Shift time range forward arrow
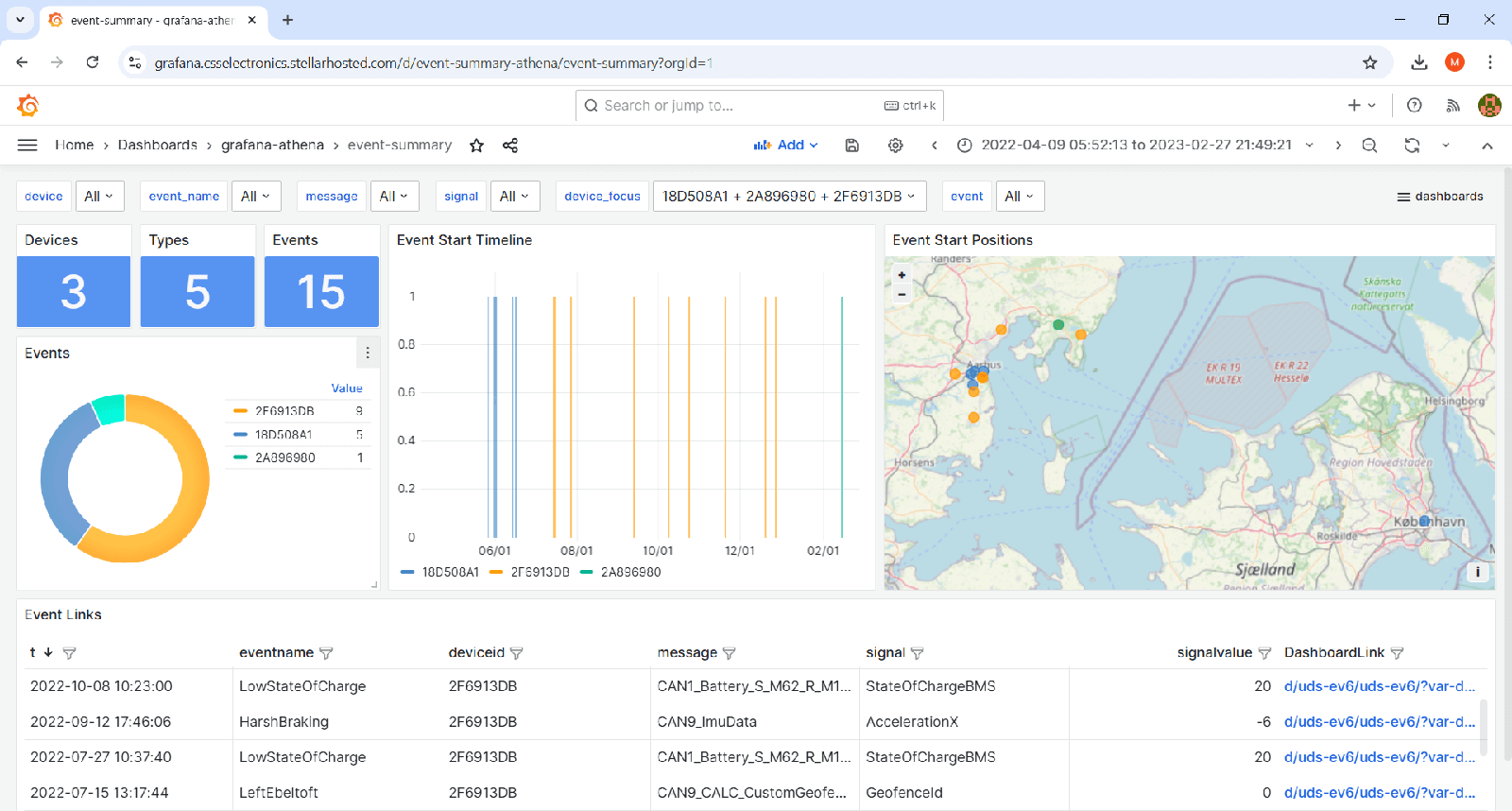The image size is (1512, 811). (1338, 145)
